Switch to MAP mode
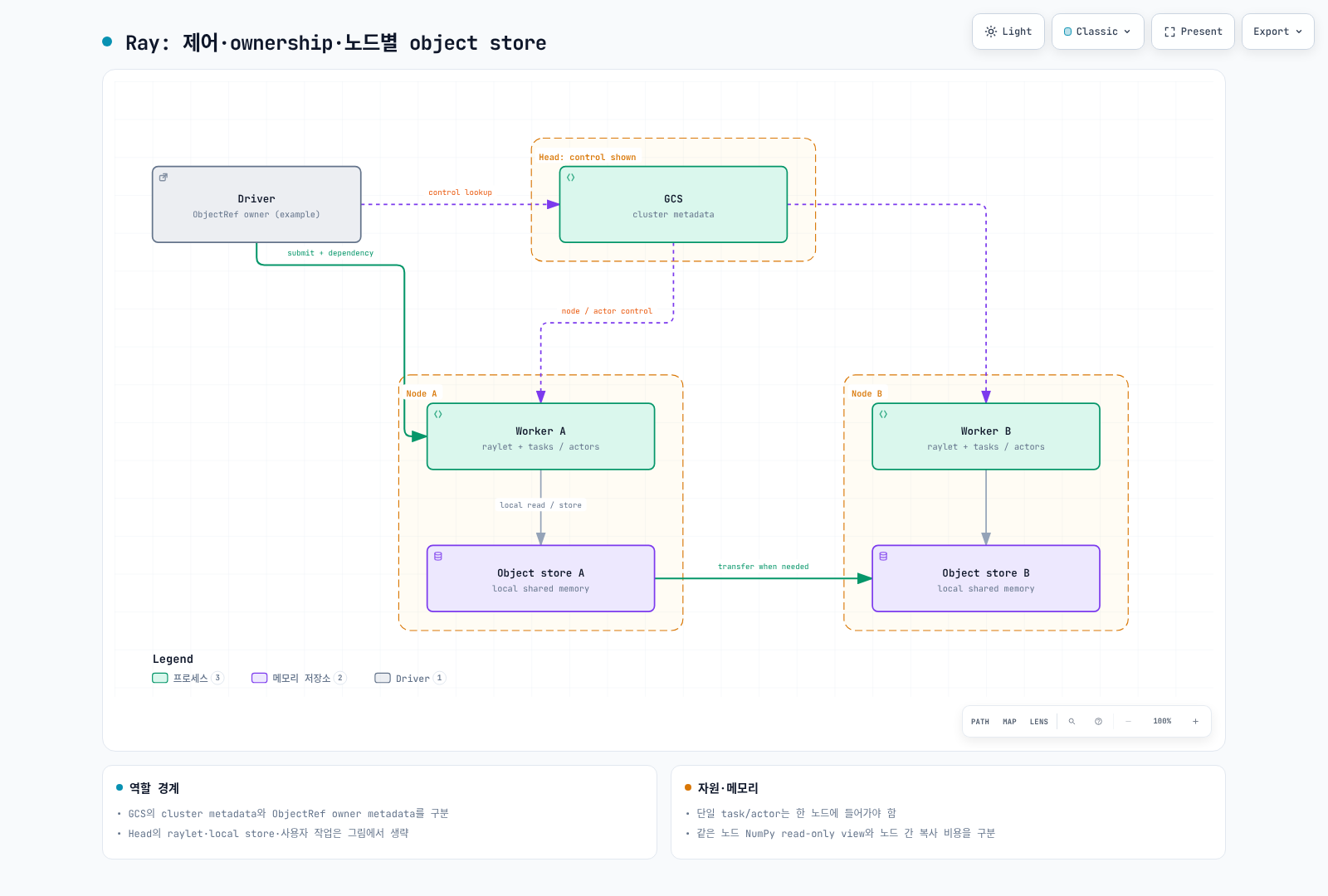Image resolution: width=1328 pixels, height=896 pixels. coord(1009,722)
